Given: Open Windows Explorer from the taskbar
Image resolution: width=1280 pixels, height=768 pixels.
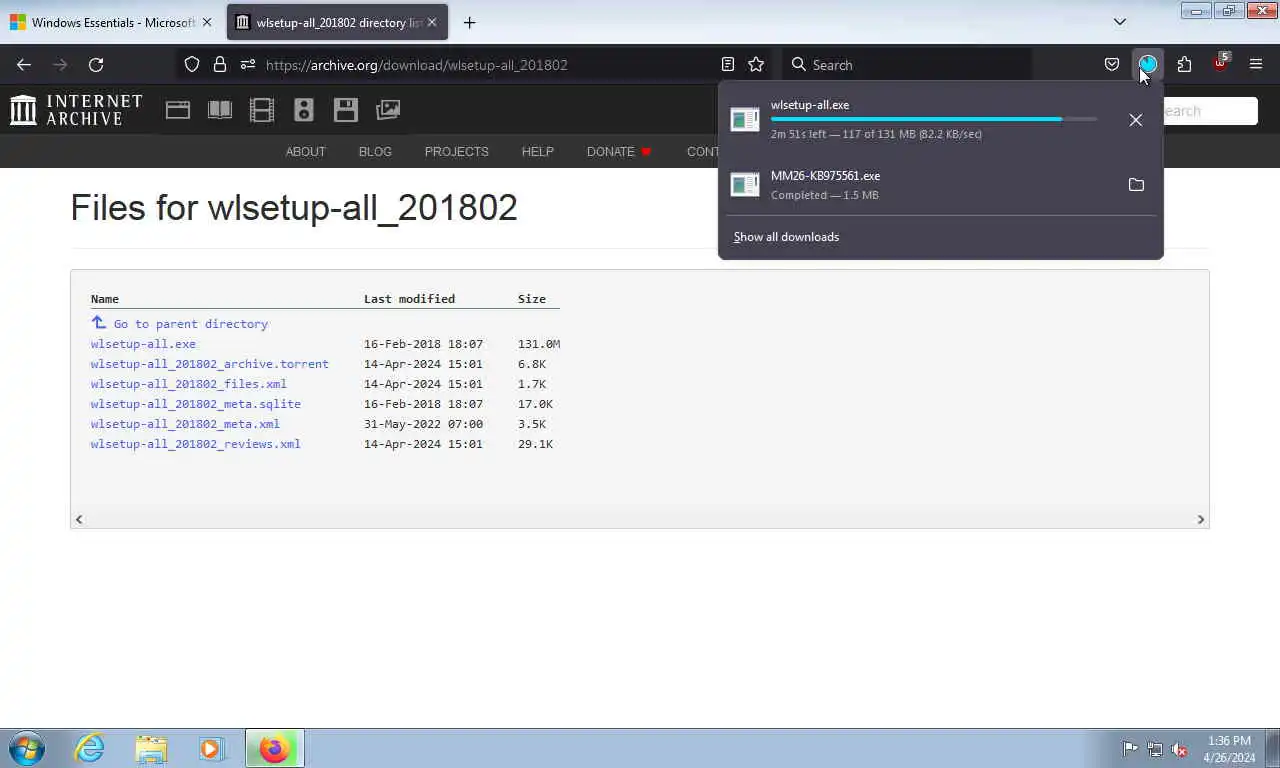Looking at the screenshot, I should click(151, 748).
